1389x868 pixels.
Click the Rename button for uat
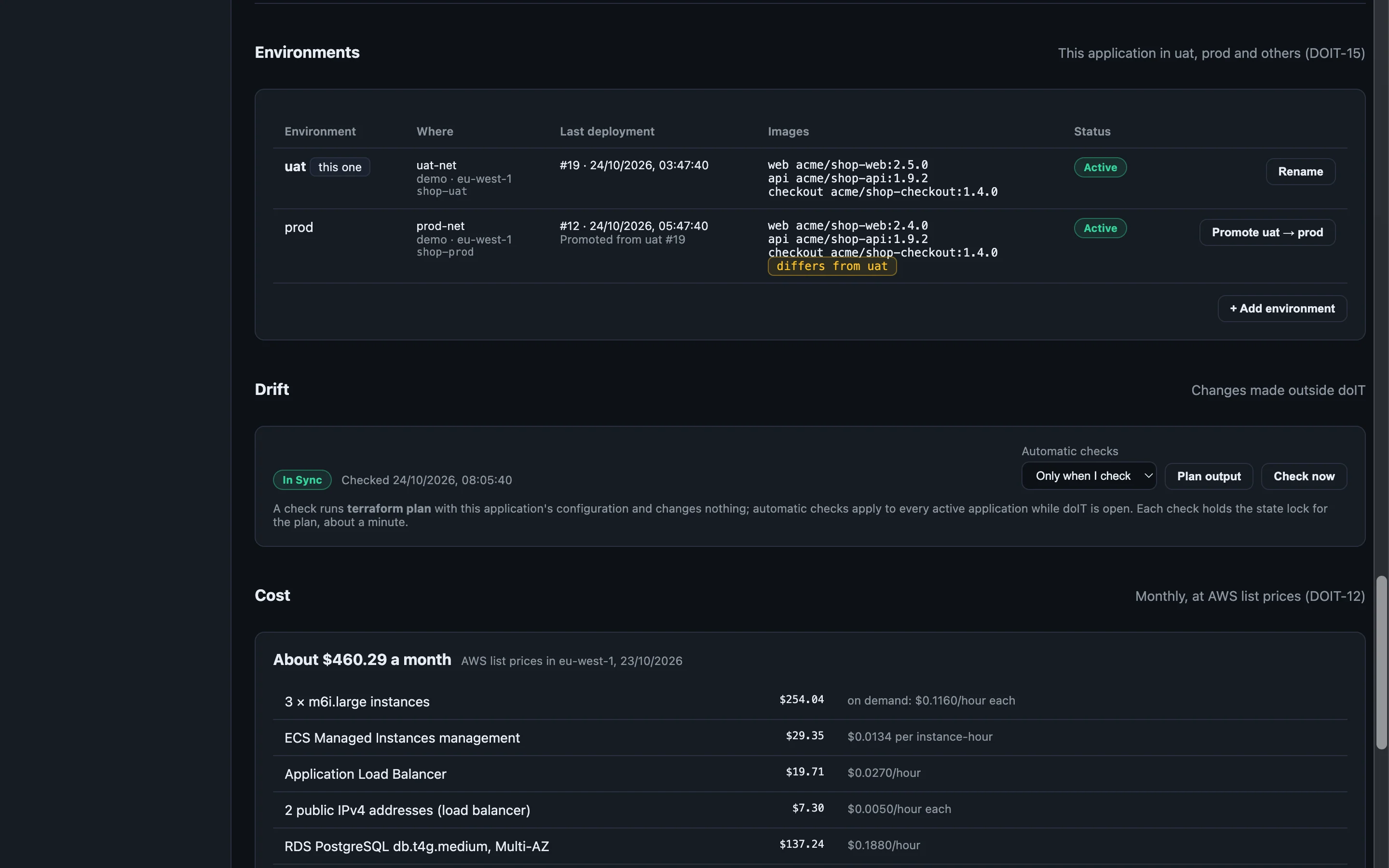pos(1300,172)
